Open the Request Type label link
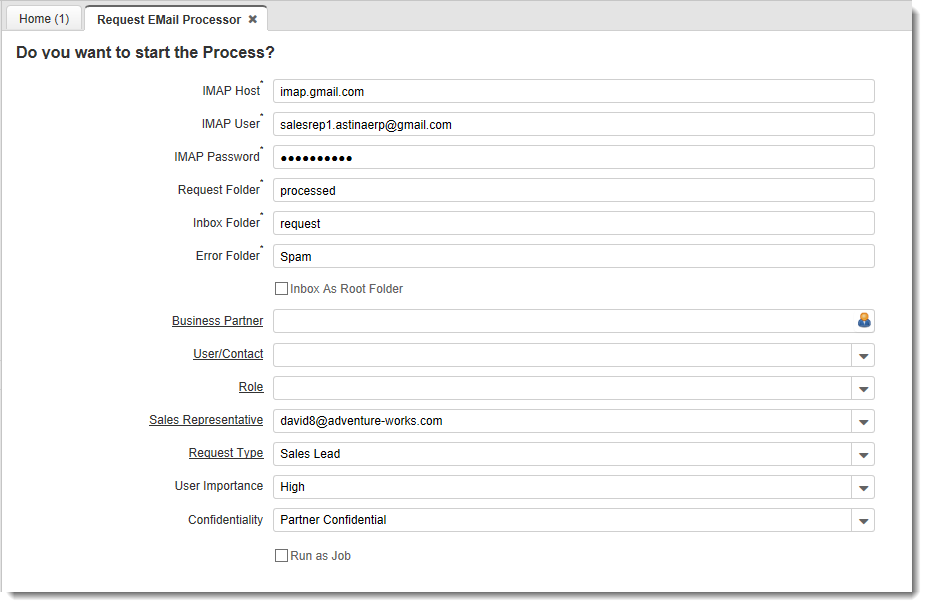This screenshot has height=607, width=927. tap(226, 453)
